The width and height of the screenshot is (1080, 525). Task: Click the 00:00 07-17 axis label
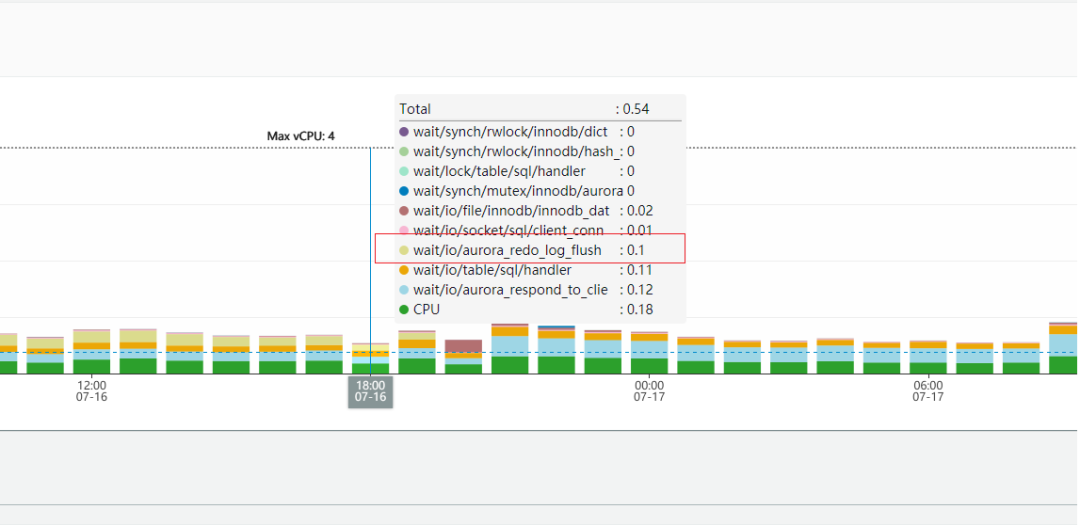pyautogui.click(x=649, y=391)
